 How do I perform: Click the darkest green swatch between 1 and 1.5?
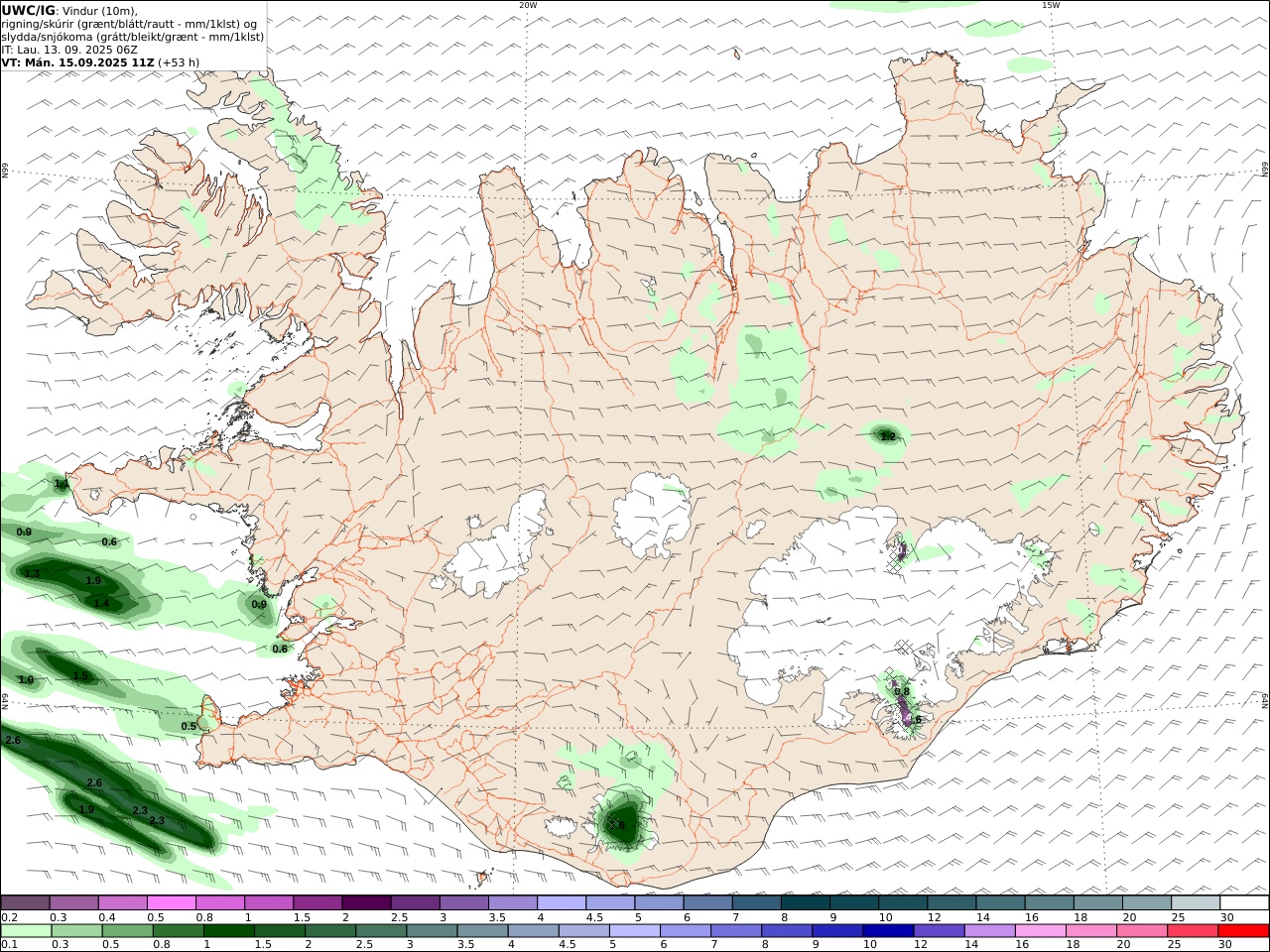228,931
